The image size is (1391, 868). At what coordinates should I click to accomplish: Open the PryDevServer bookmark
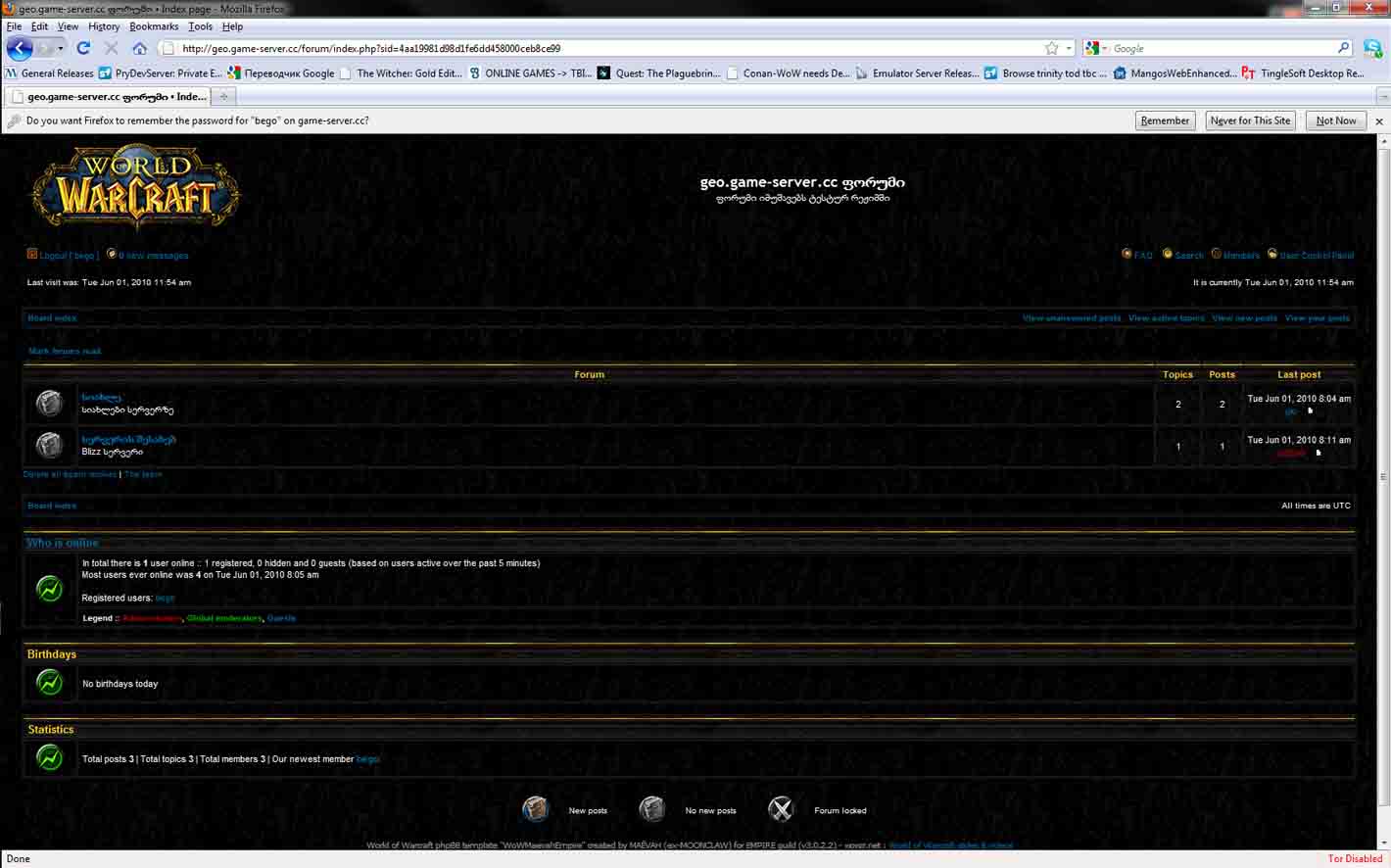tap(161, 73)
